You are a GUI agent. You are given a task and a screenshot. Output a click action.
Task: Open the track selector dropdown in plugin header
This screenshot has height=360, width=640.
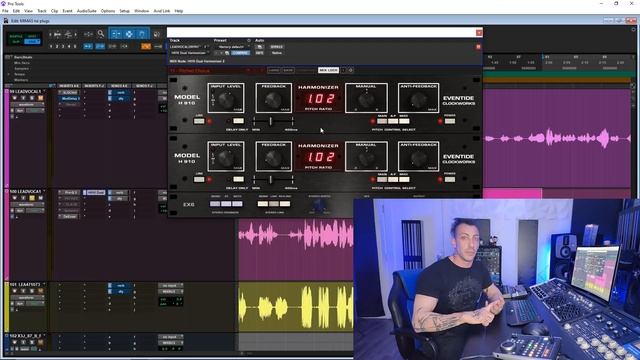coord(189,47)
